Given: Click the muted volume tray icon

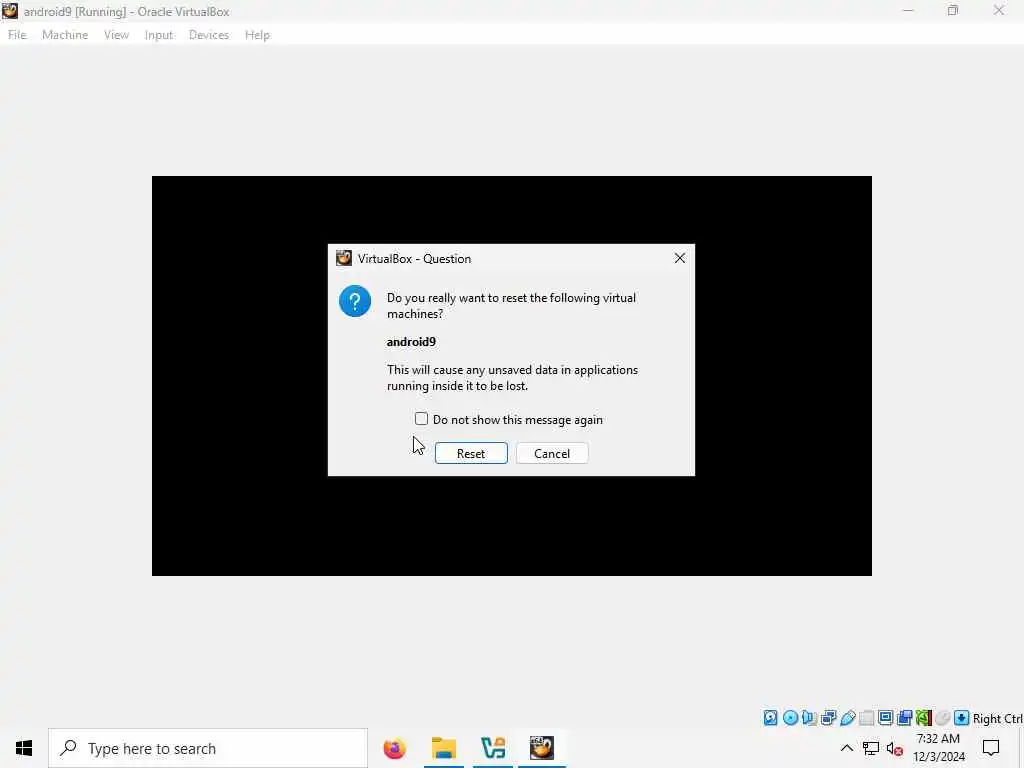Looking at the screenshot, I should click(x=895, y=749).
